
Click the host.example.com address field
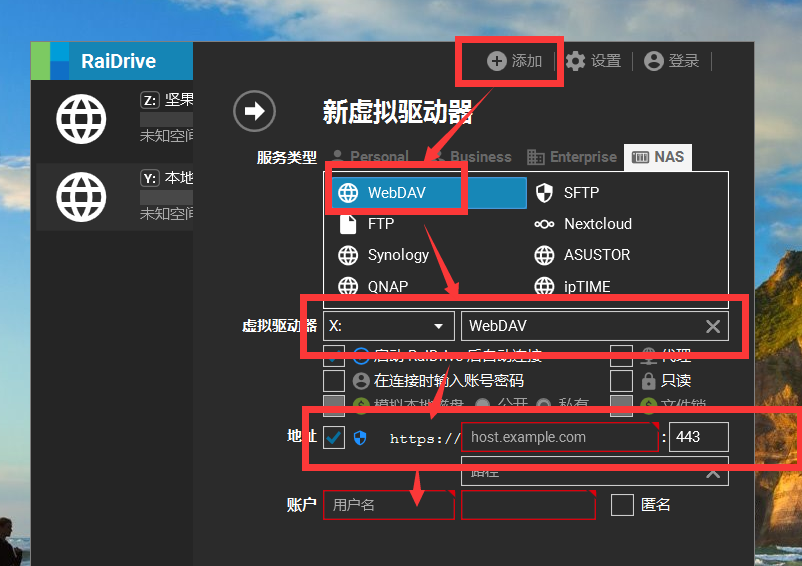click(x=560, y=437)
